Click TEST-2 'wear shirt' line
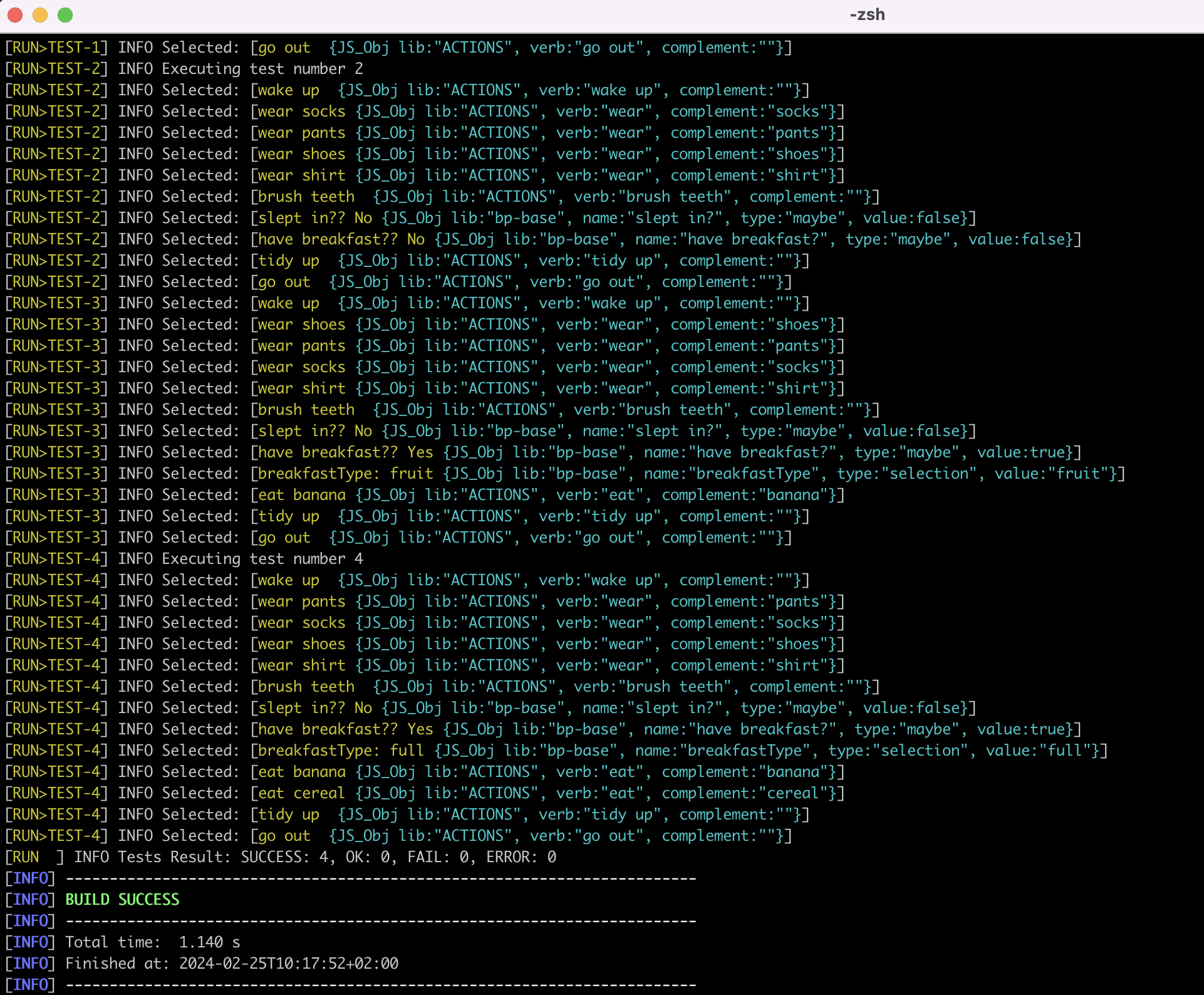 tap(425, 175)
